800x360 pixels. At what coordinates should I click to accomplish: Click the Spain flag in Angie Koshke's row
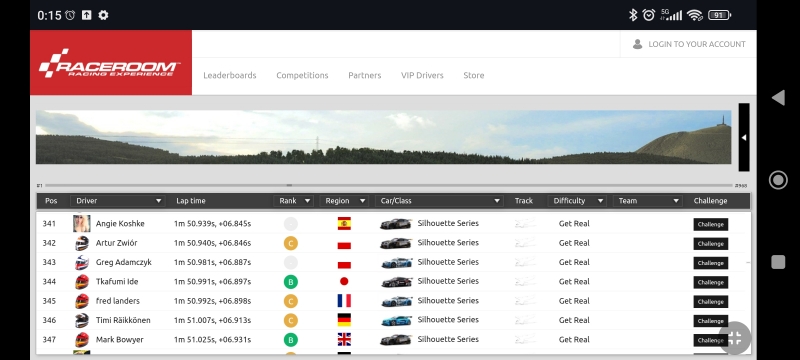coord(344,224)
